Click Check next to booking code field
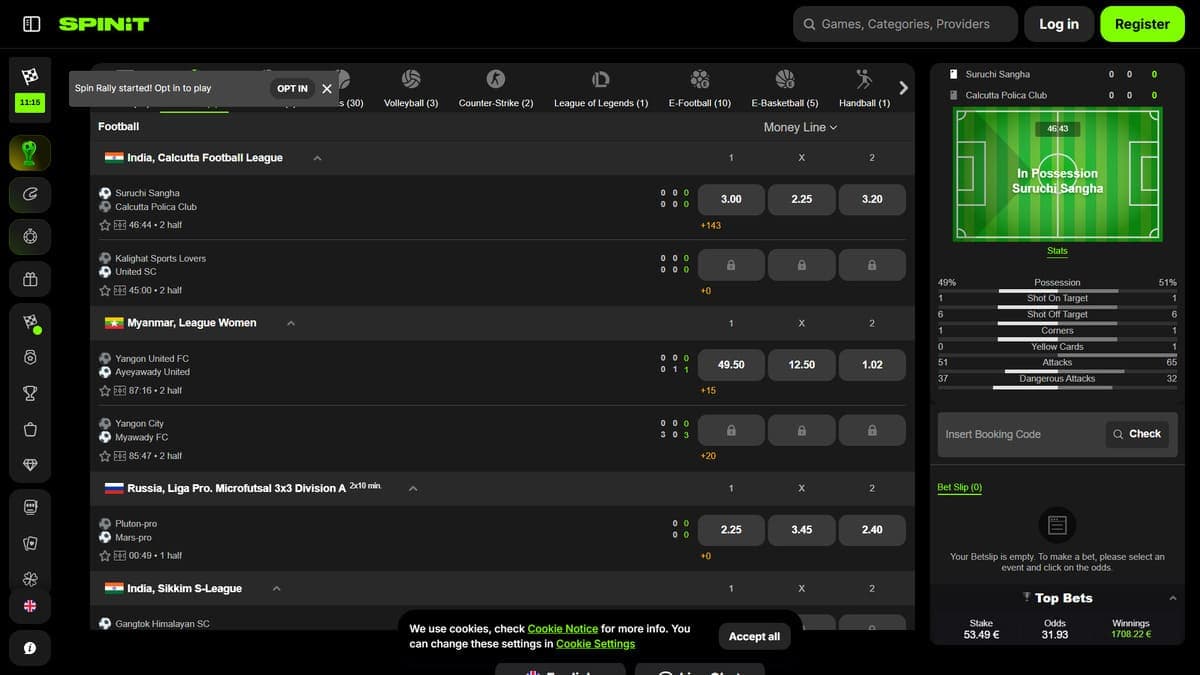 [x=1137, y=434]
